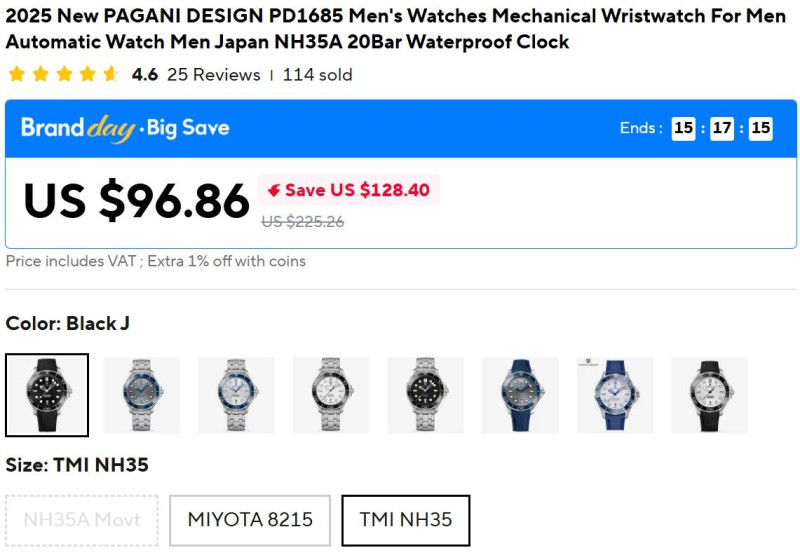
Task: Click the Brand day Big Save logo
Action: (x=125, y=128)
